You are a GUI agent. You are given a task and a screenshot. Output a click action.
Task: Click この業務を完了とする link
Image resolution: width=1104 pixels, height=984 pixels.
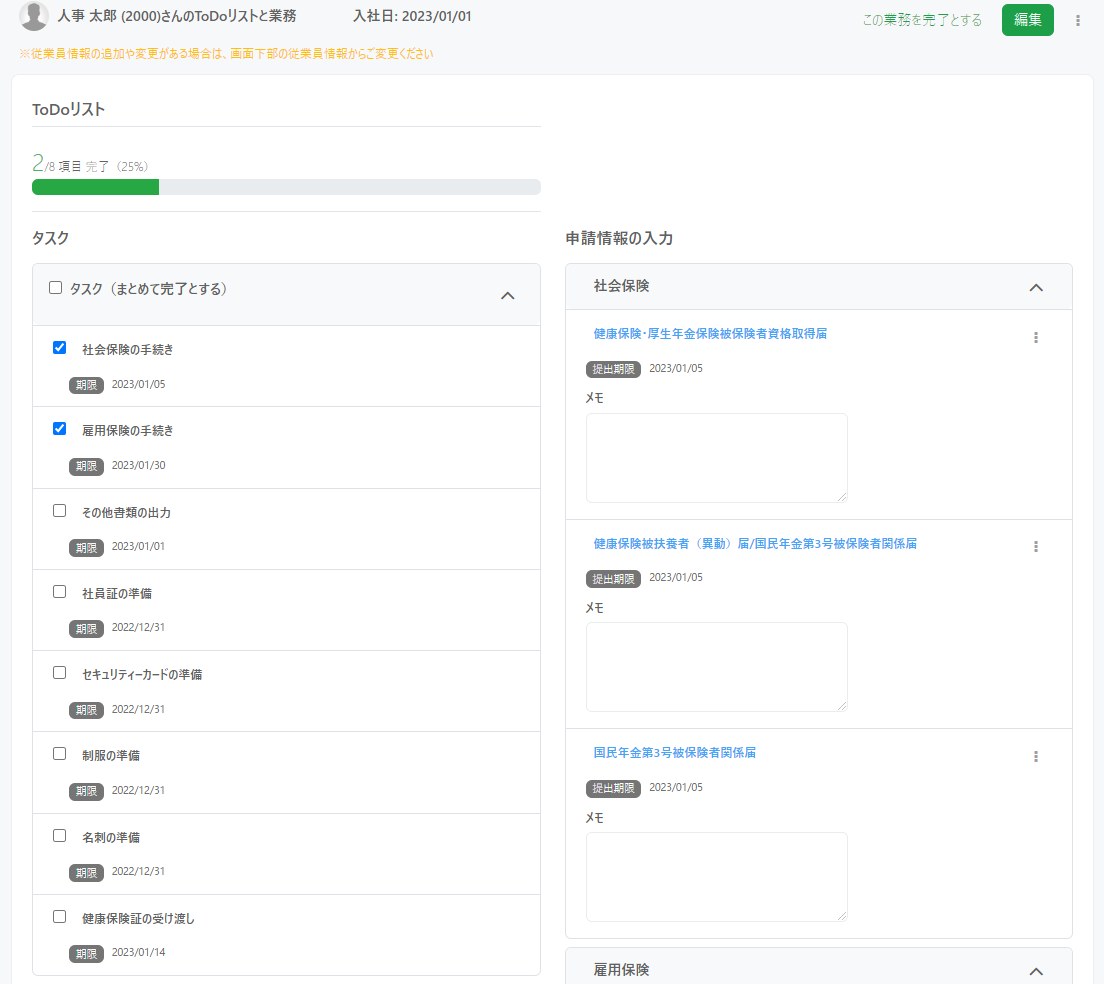point(922,20)
